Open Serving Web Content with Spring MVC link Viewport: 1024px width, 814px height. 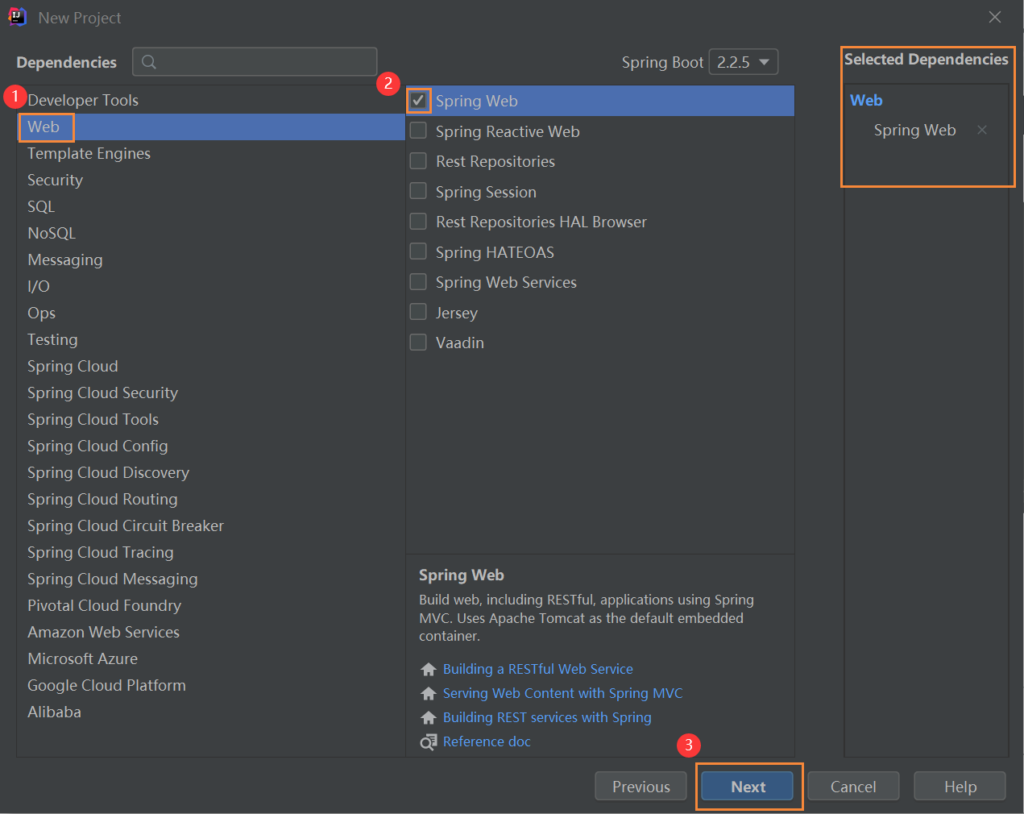(x=562, y=693)
